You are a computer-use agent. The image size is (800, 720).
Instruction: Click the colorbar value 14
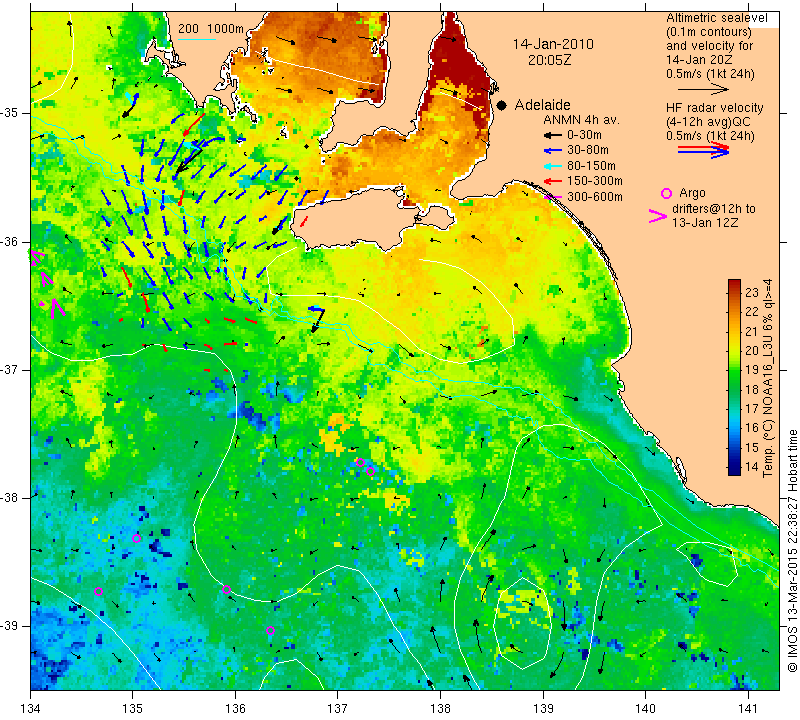(x=752, y=466)
